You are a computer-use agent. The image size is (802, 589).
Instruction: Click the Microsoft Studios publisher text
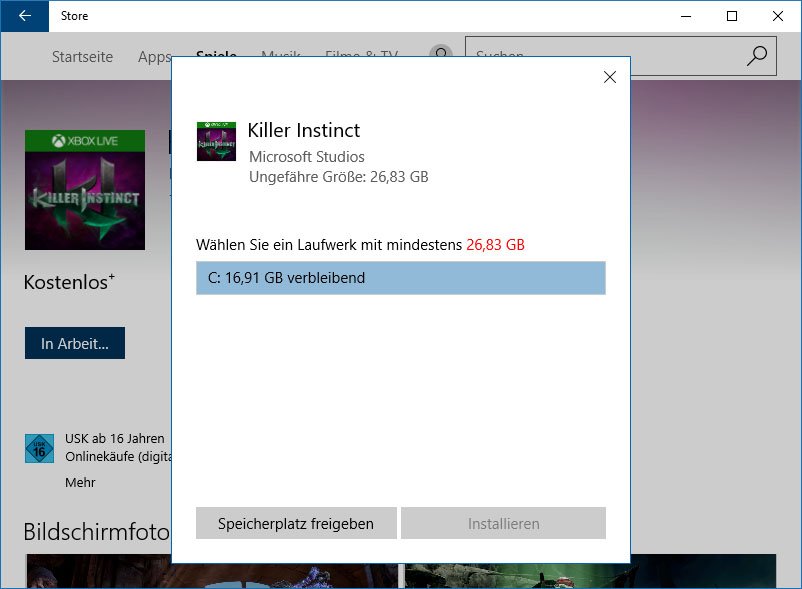[307, 156]
